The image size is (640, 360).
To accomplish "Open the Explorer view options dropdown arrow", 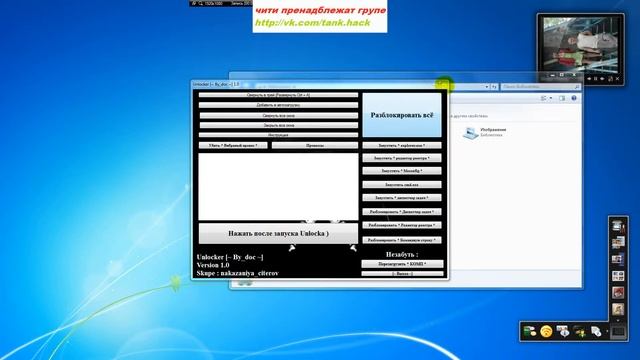I will [551, 98].
